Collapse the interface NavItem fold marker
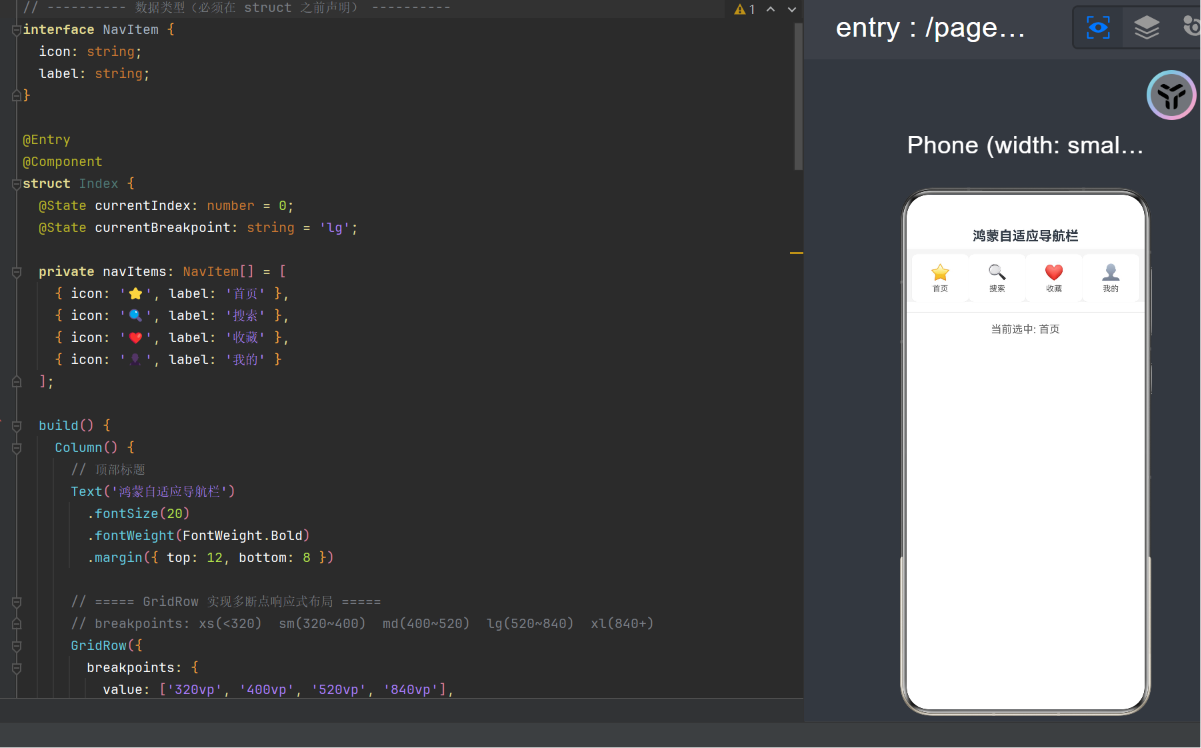Screen dimensions: 1201x748 coord(16,30)
